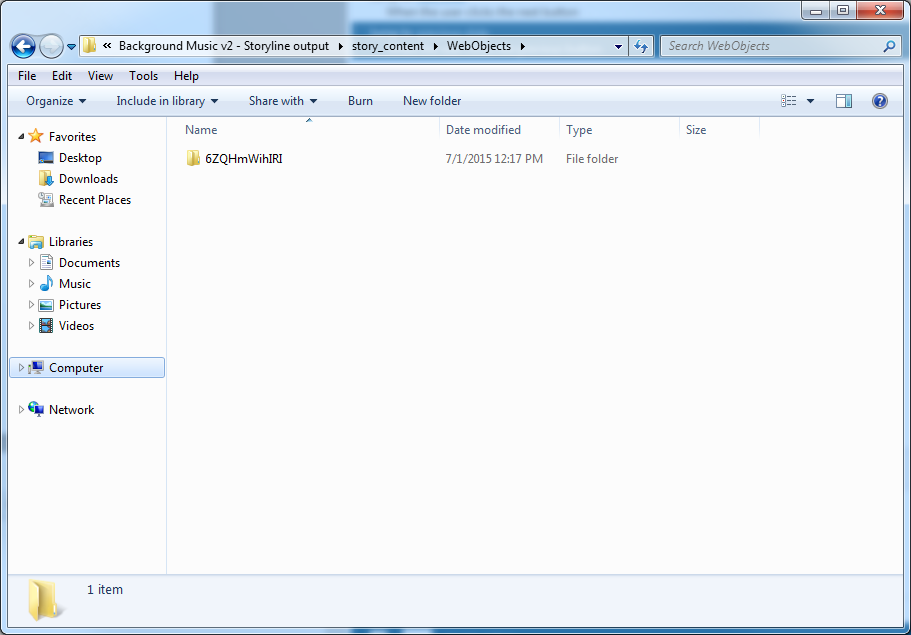Open Desktop in Favorites

tap(80, 158)
